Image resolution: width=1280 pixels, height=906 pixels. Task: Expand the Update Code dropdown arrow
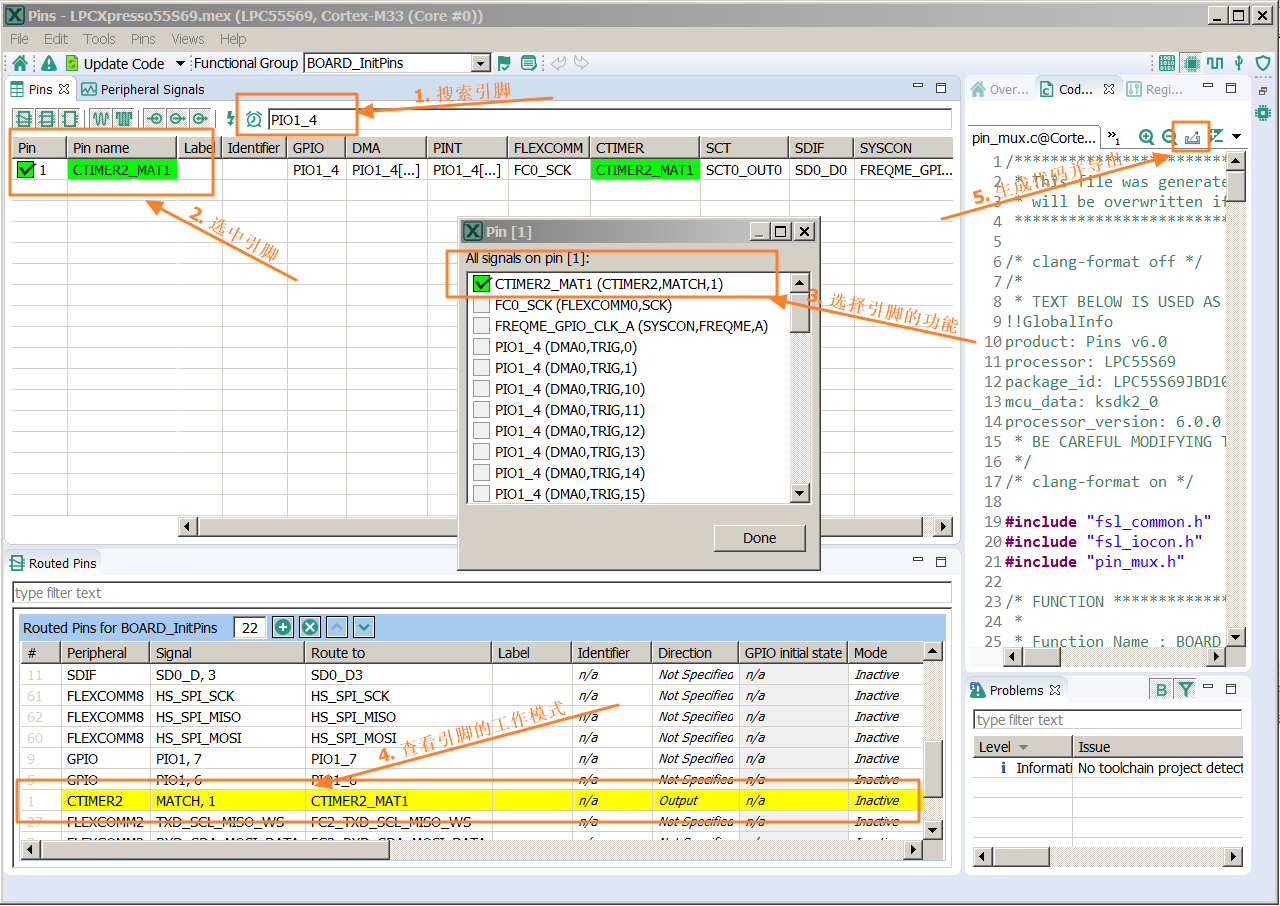(x=180, y=63)
